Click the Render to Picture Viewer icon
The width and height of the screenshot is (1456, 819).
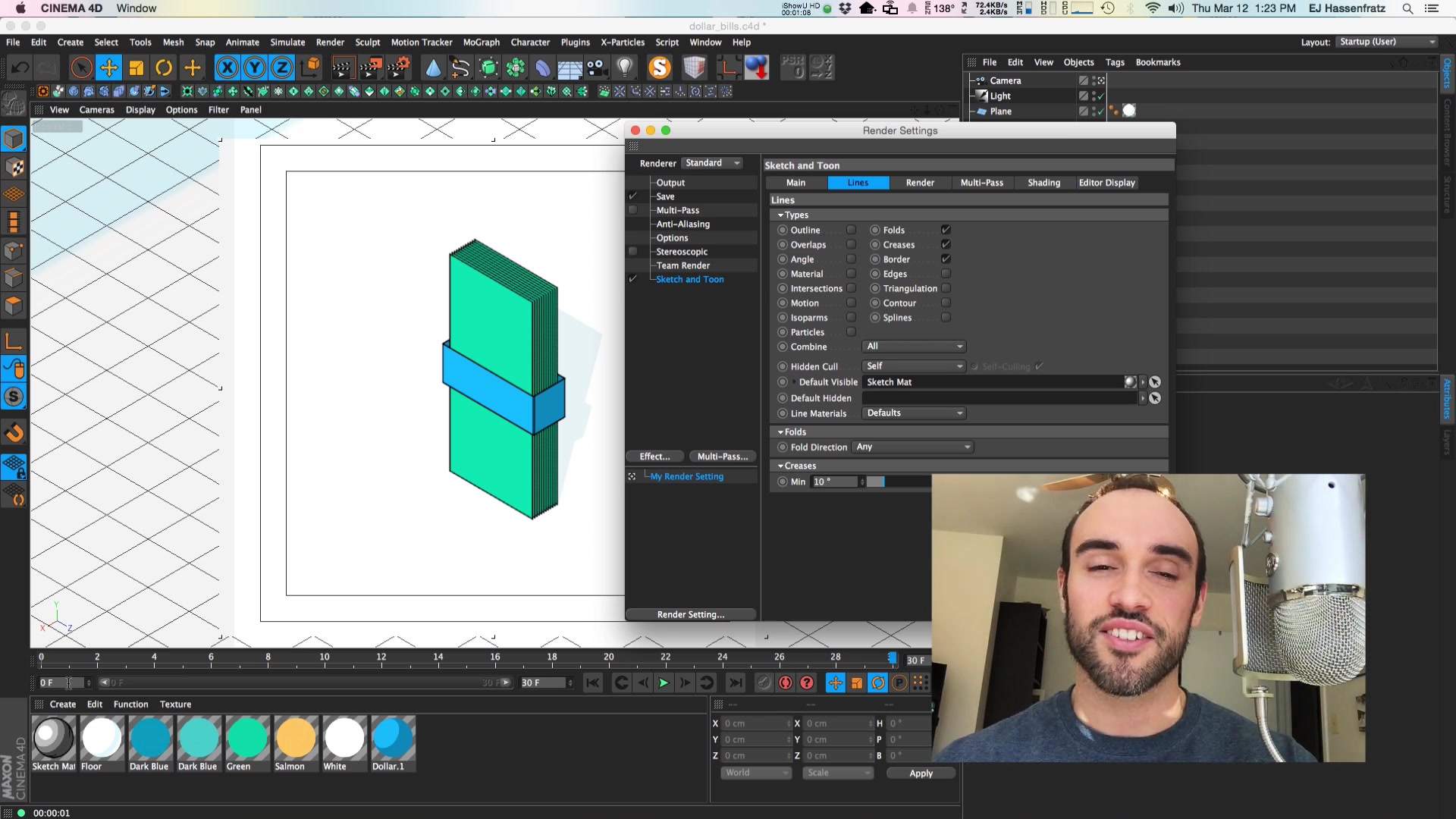(370, 67)
